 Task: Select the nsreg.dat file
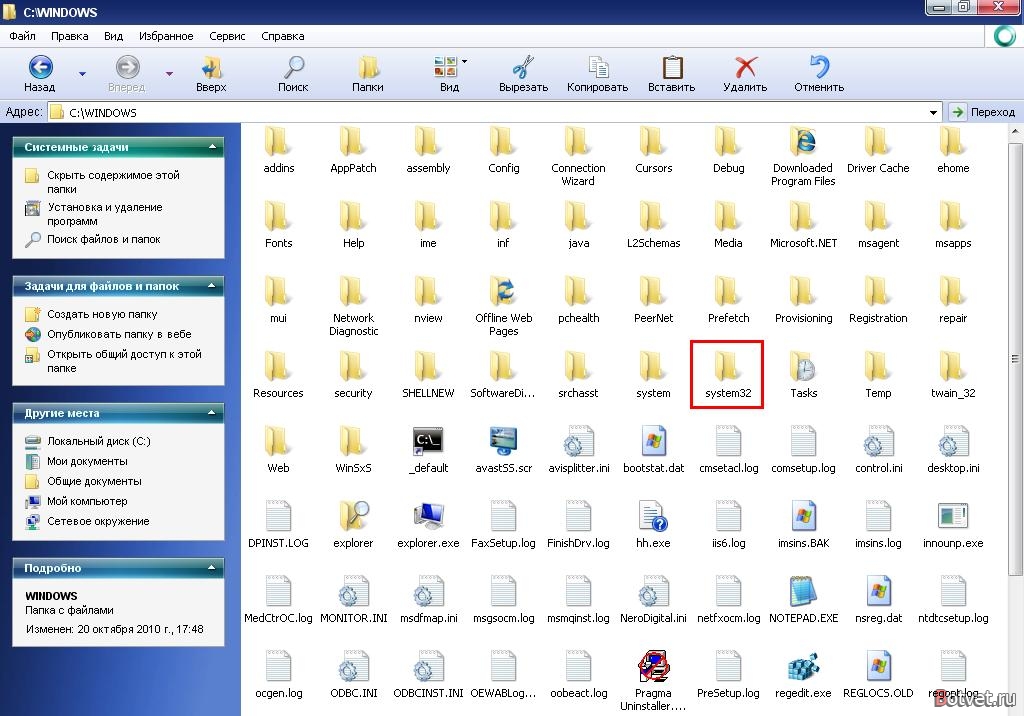[878, 600]
